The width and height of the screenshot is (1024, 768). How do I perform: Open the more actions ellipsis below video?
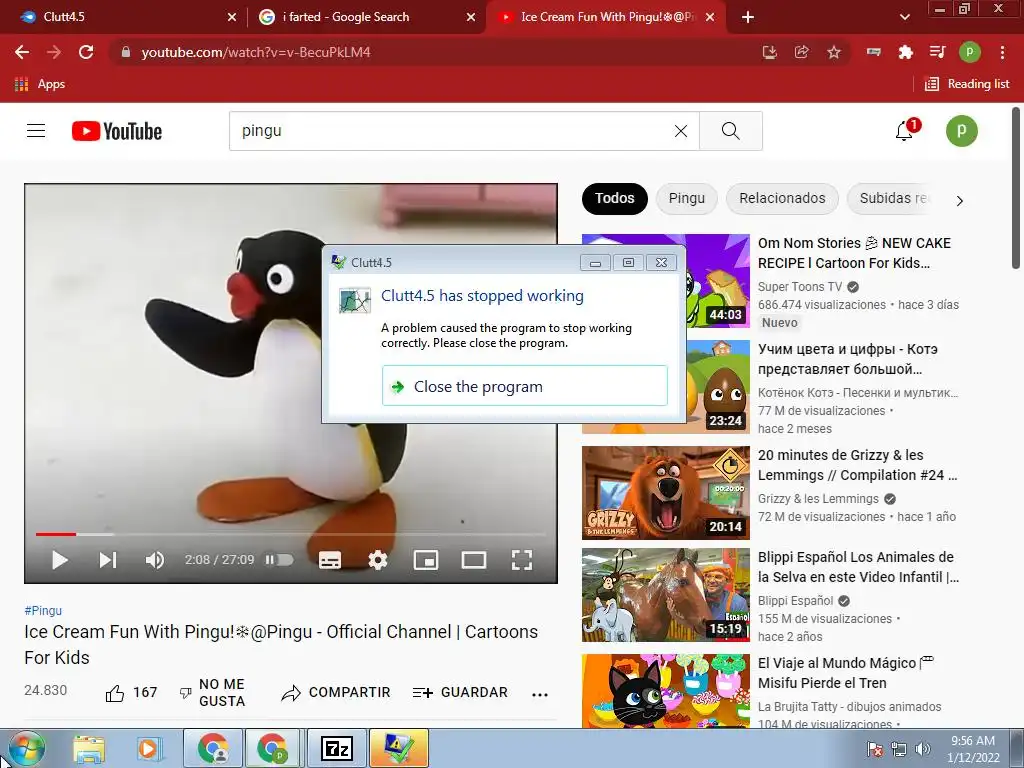pyautogui.click(x=540, y=694)
